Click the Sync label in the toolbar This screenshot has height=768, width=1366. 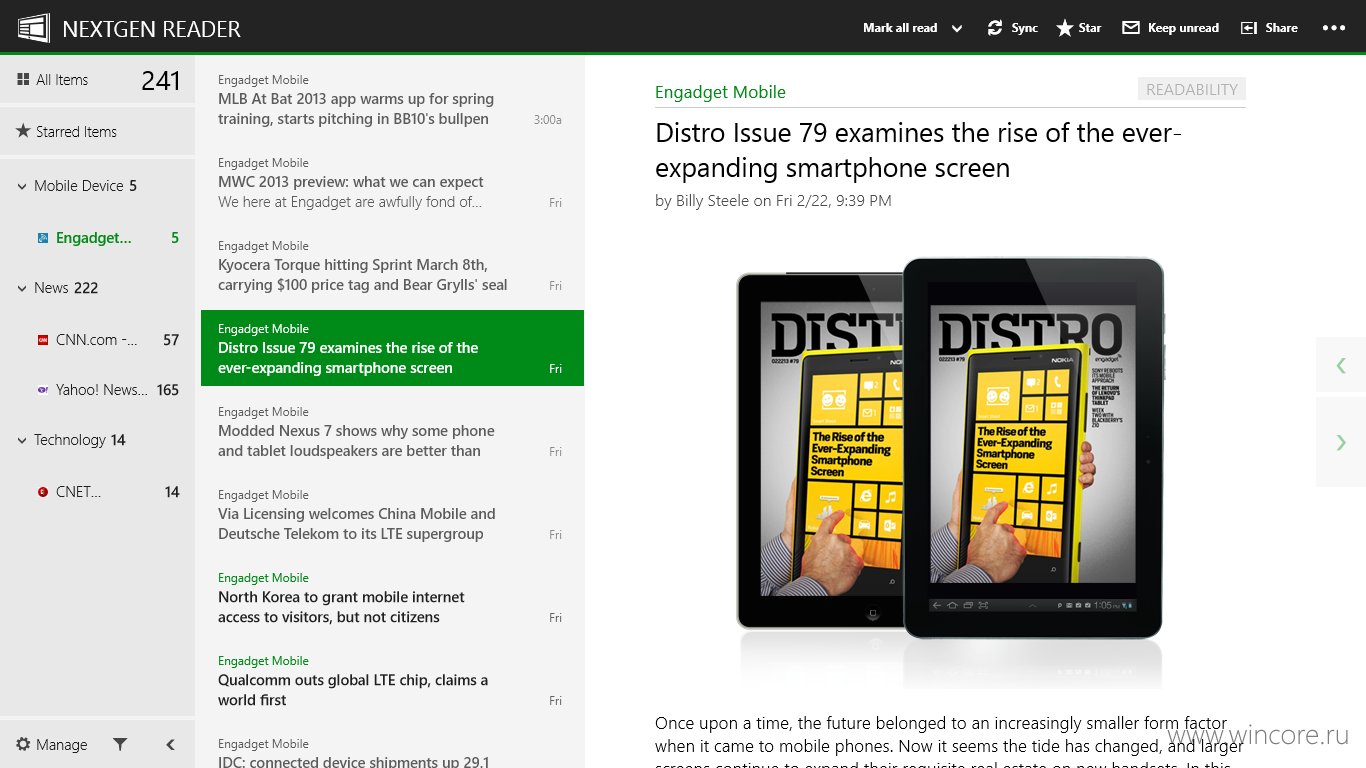pos(1024,28)
